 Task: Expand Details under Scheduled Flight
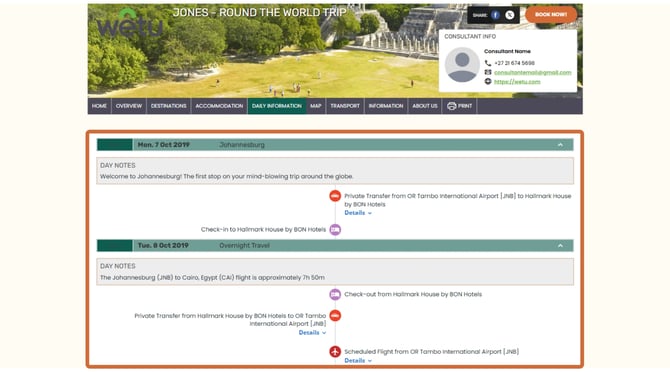tap(358, 360)
